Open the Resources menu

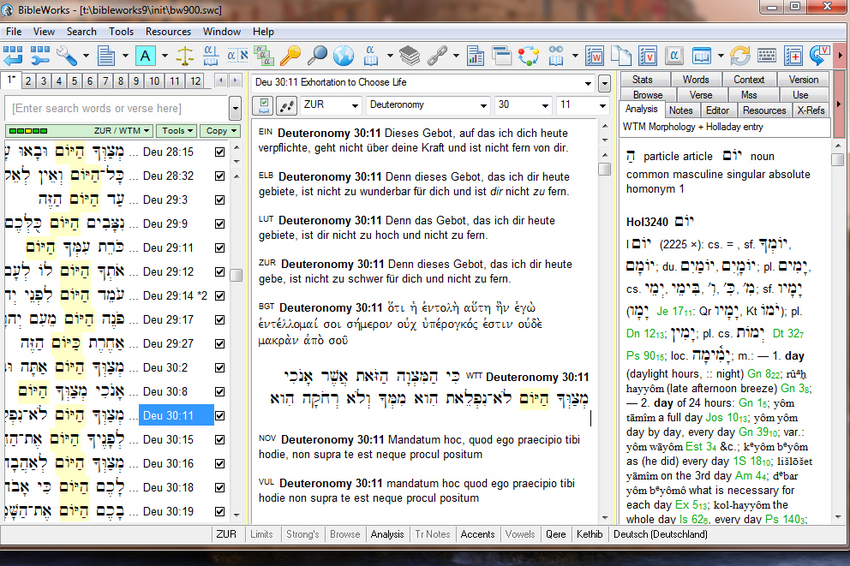pyautogui.click(x=168, y=31)
